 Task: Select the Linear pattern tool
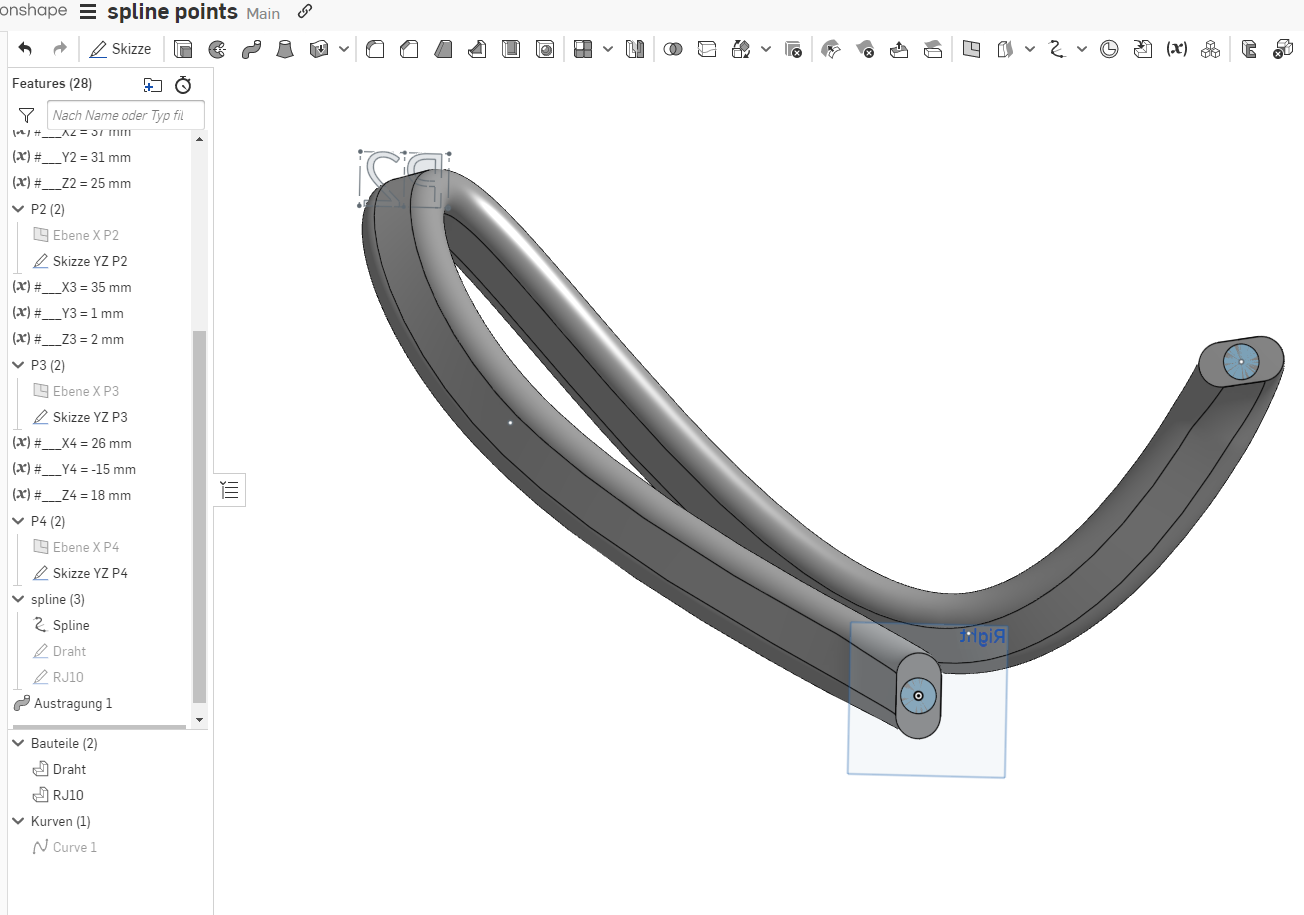[x=583, y=49]
